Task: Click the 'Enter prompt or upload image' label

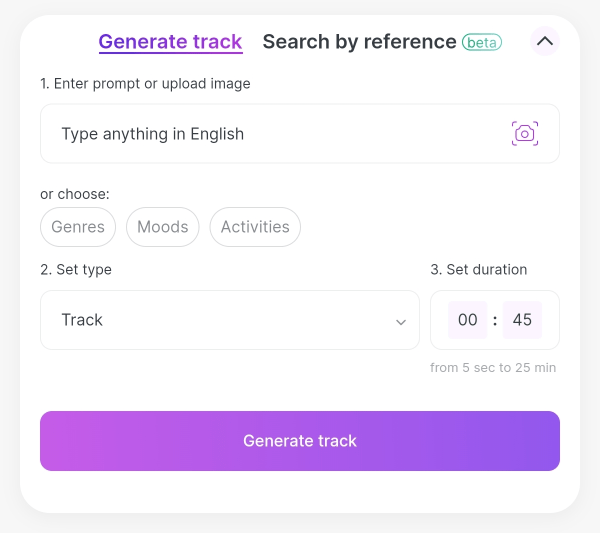Action: coord(145,84)
